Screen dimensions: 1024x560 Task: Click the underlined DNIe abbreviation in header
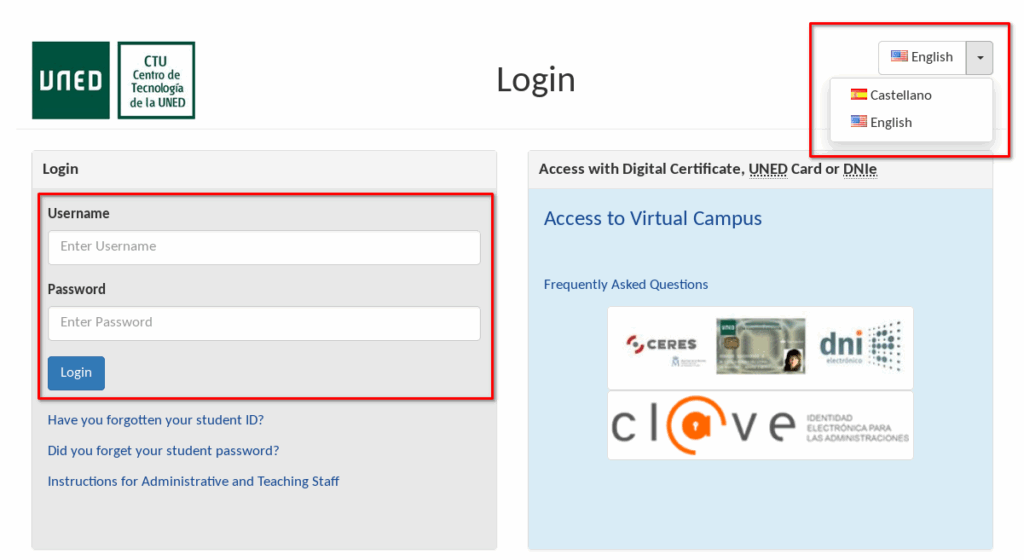(859, 169)
